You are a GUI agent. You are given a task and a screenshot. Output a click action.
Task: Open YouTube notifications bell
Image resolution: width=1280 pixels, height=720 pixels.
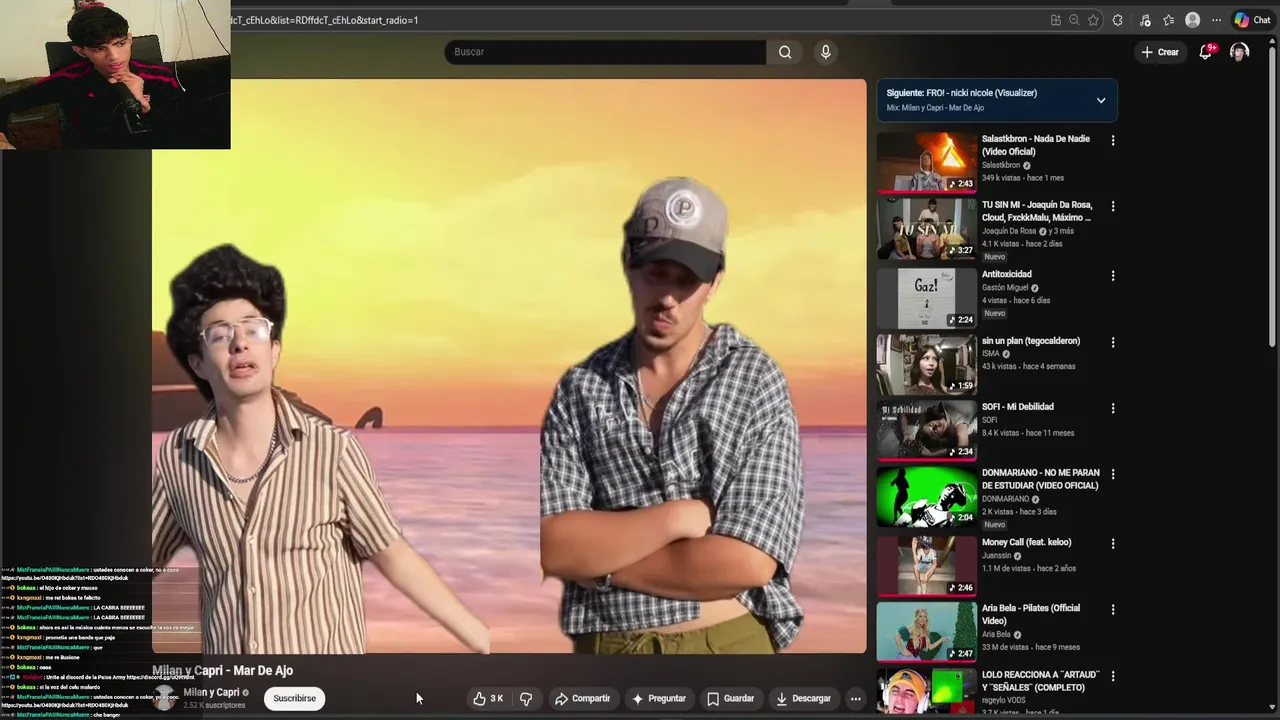click(1206, 52)
